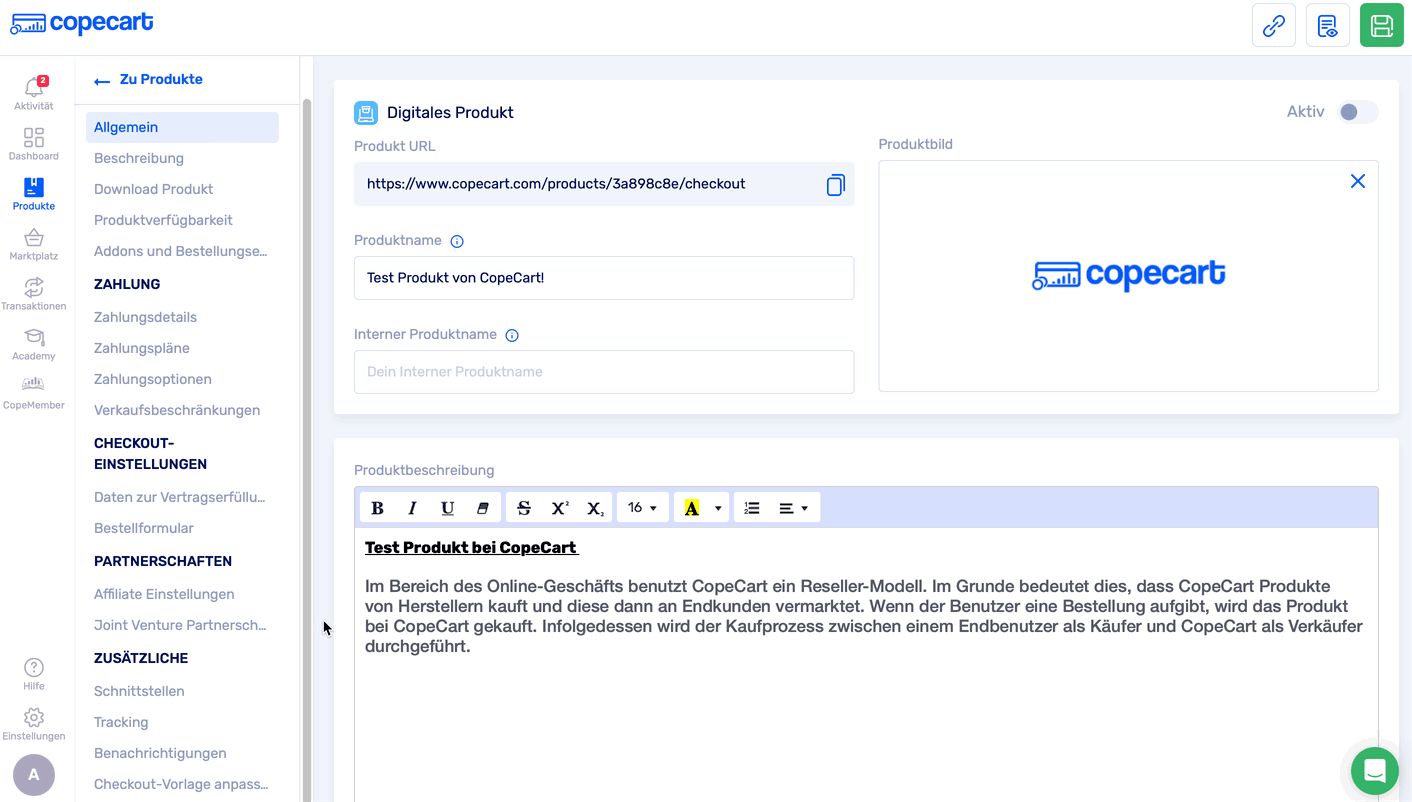Viewport: 1412px width, 802px height.
Task: Go back via Zu Produkte link
Action: coord(148,79)
